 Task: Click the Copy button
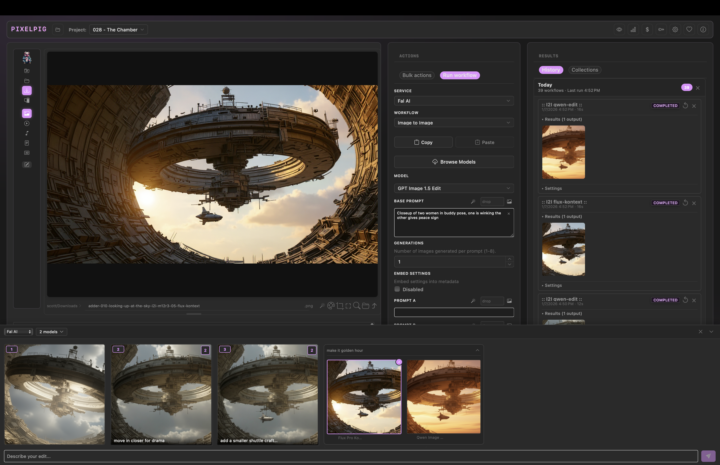click(423, 142)
